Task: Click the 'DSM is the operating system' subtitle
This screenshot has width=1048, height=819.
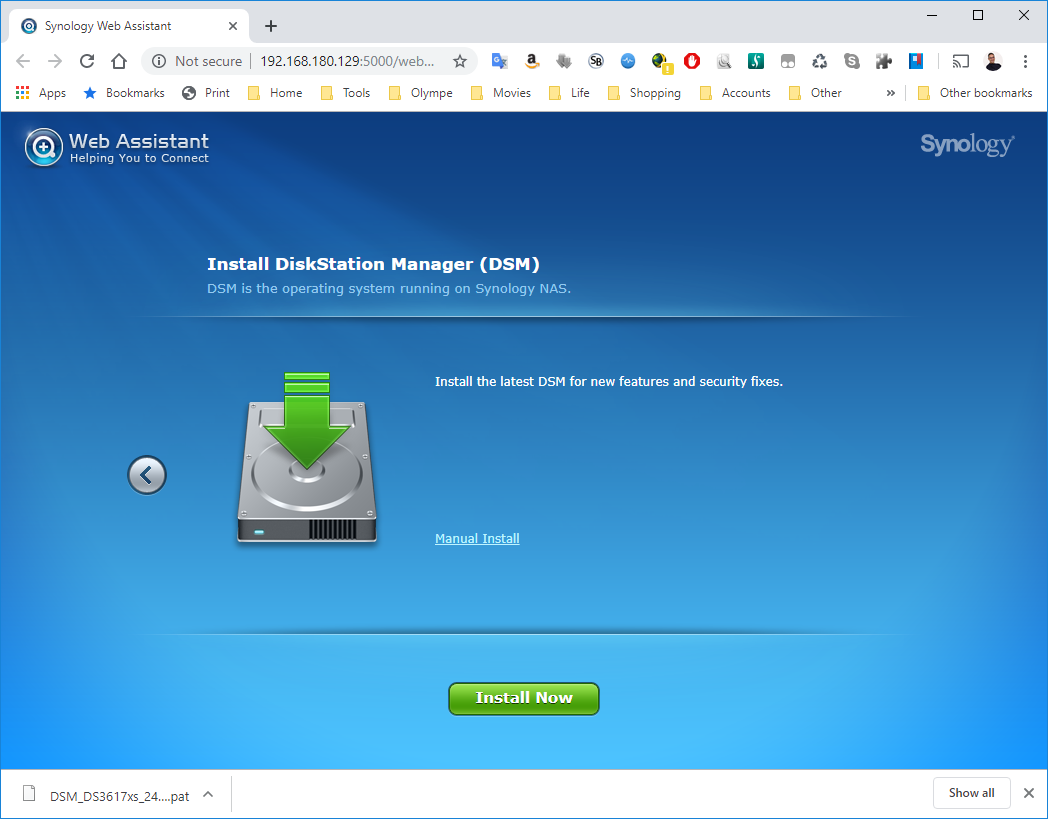Action: coord(389,289)
